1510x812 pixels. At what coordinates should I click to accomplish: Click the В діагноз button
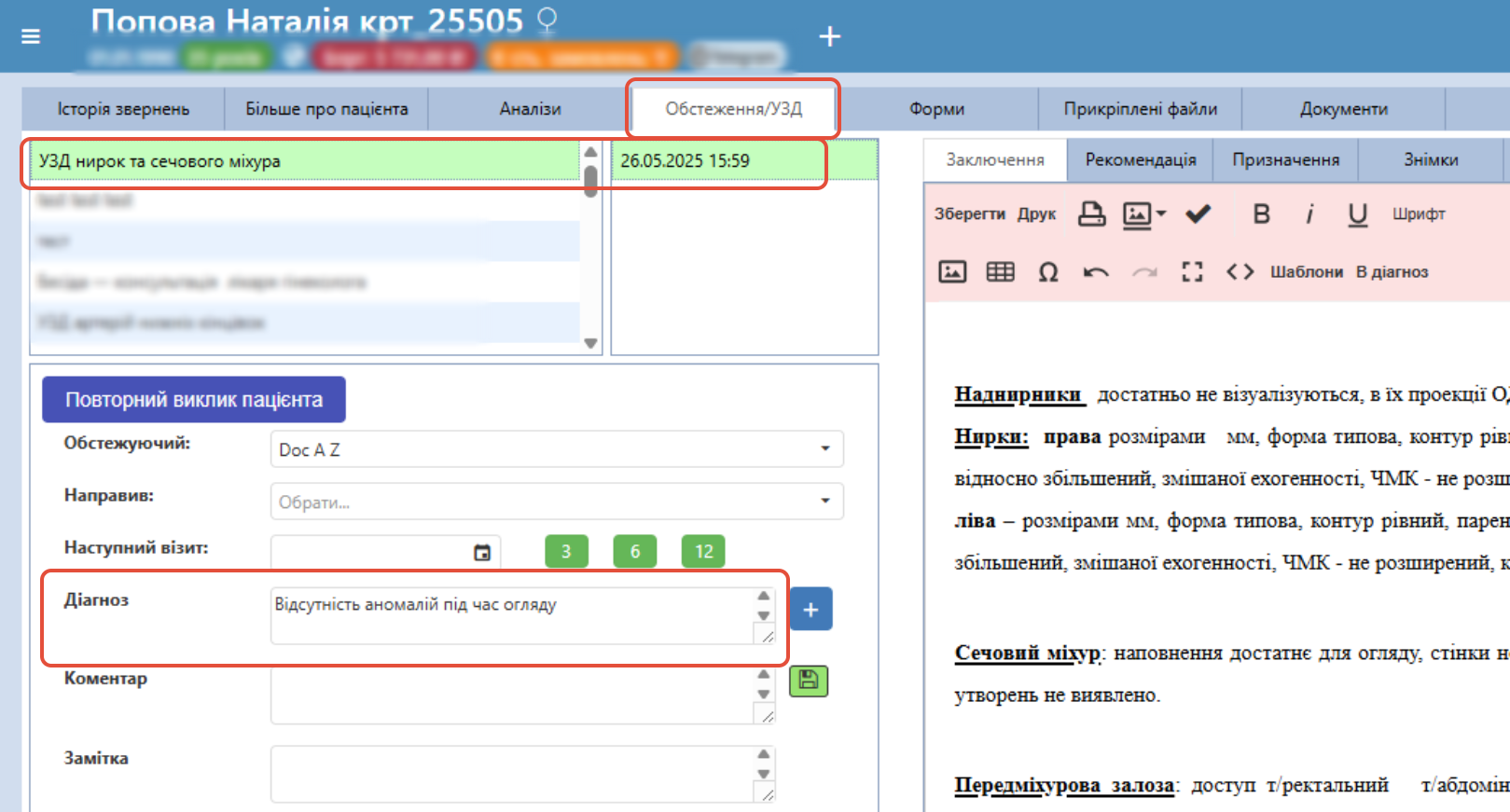pos(1392,272)
